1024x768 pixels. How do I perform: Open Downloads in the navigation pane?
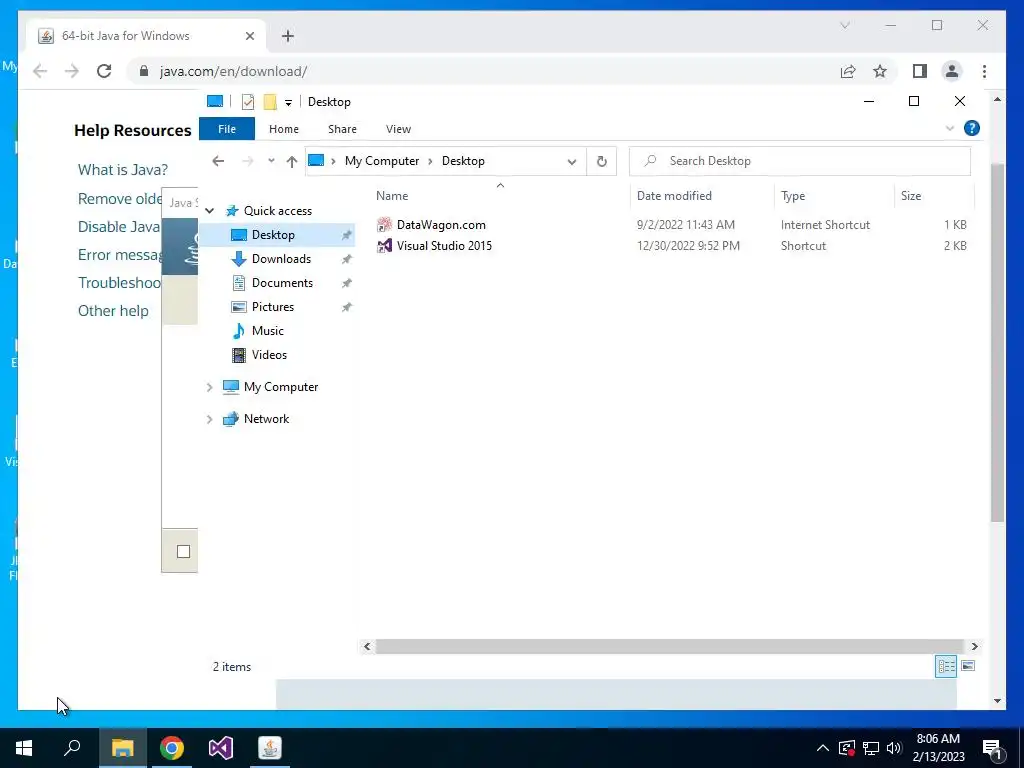click(x=281, y=259)
